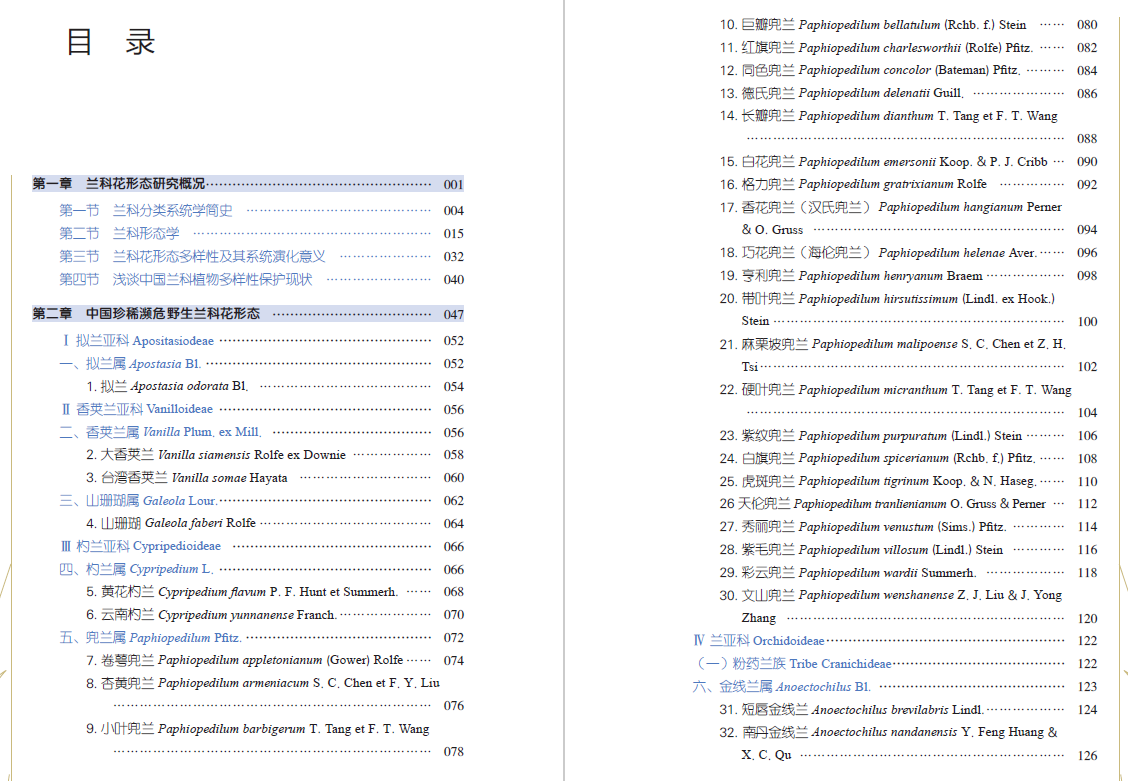Select 9. 小叶兜兰 Paphiopedilum barbigerum entry
This screenshot has width=1128, height=781.
[x=275, y=740]
